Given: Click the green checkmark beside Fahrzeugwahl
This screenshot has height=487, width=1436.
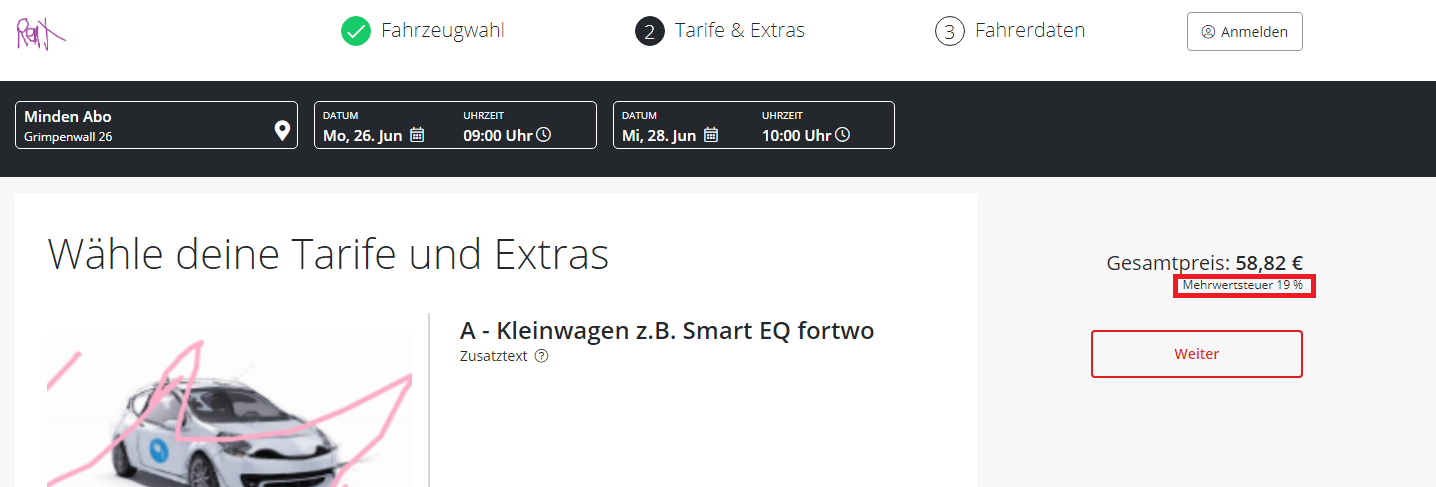Looking at the screenshot, I should [355, 31].
